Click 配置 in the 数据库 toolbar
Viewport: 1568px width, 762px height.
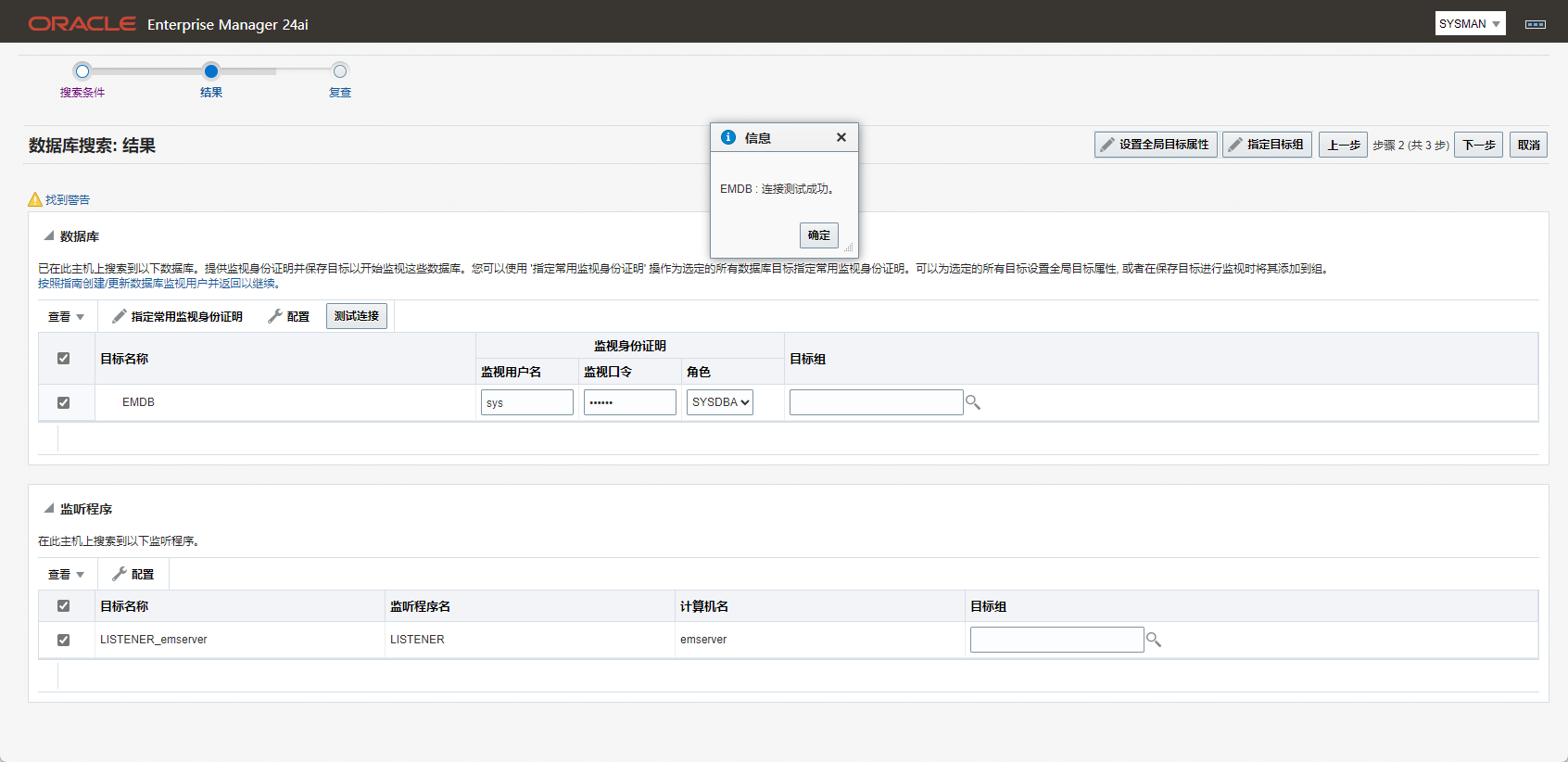tap(288, 316)
